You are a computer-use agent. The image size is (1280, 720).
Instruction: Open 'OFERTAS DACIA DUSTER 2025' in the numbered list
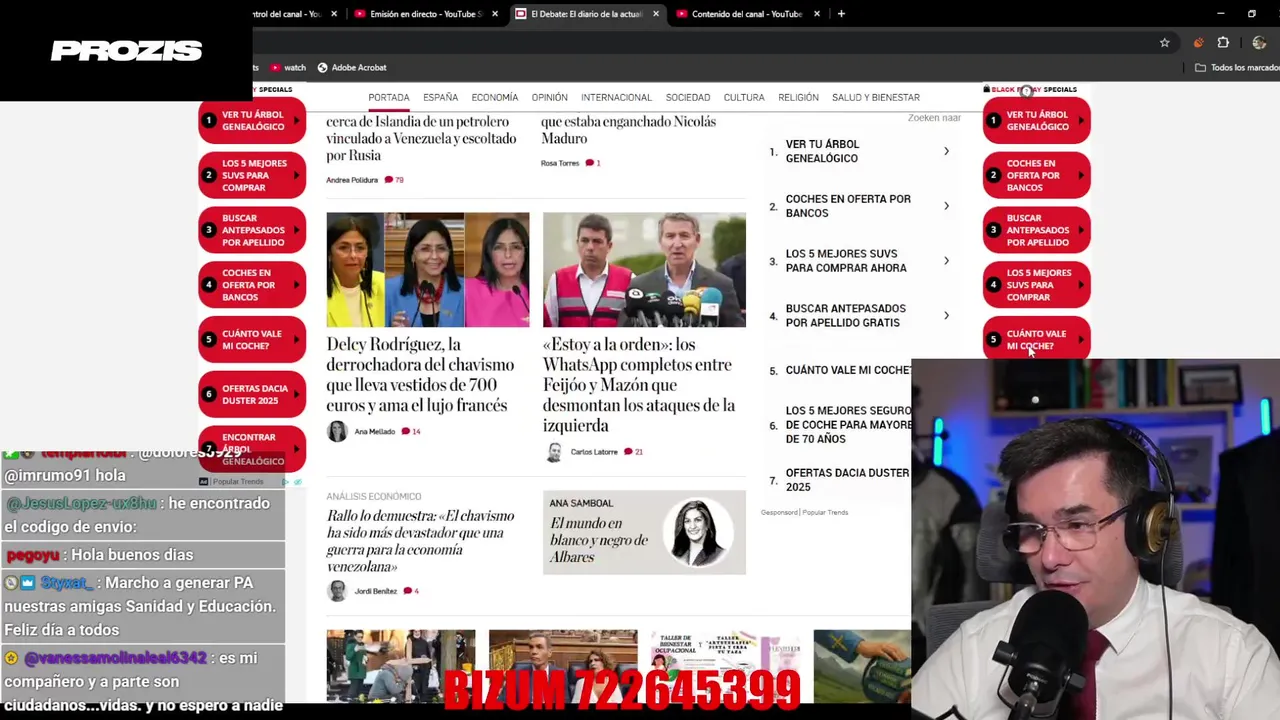point(847,480)
